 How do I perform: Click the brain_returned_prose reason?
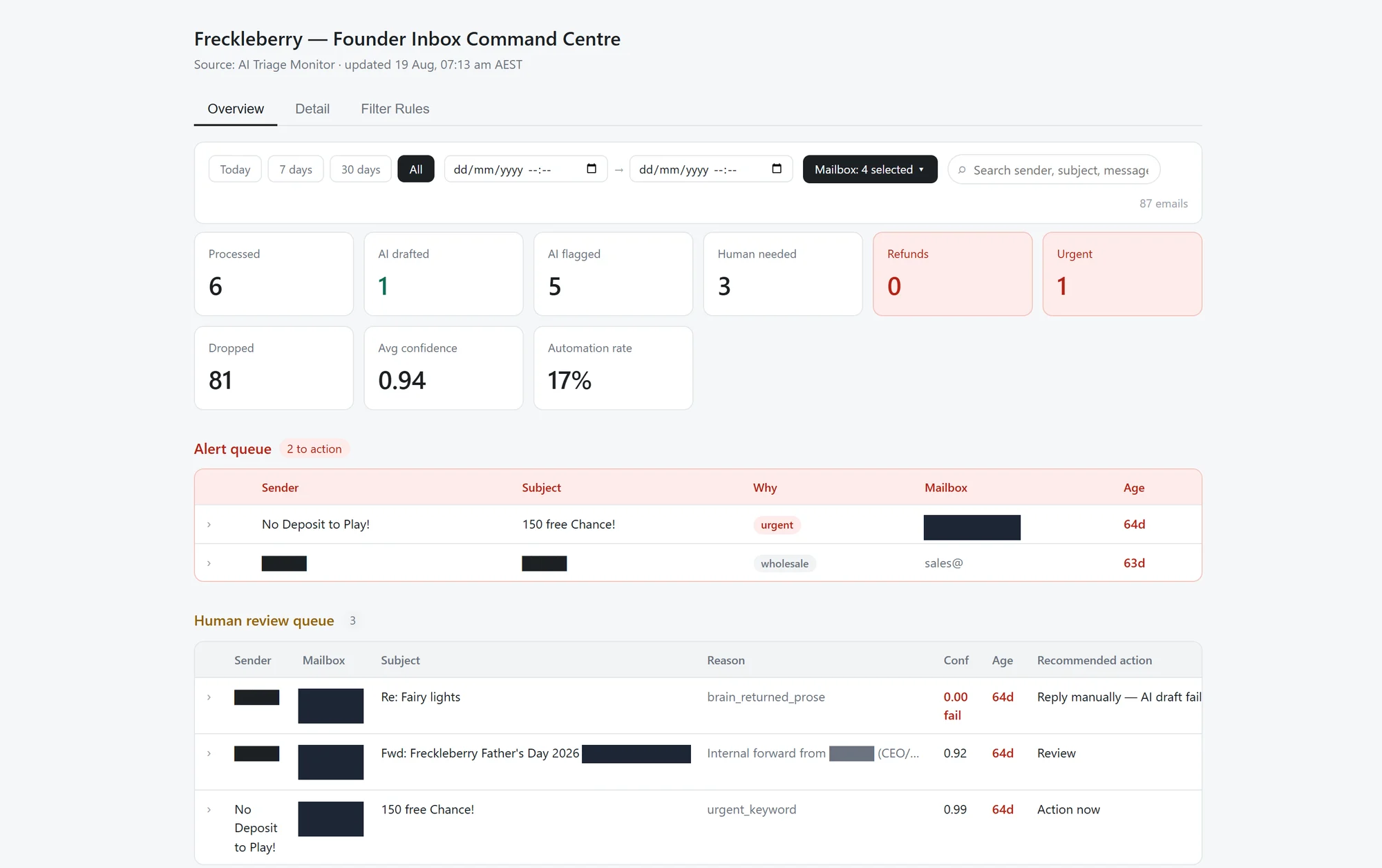[766, 697]
